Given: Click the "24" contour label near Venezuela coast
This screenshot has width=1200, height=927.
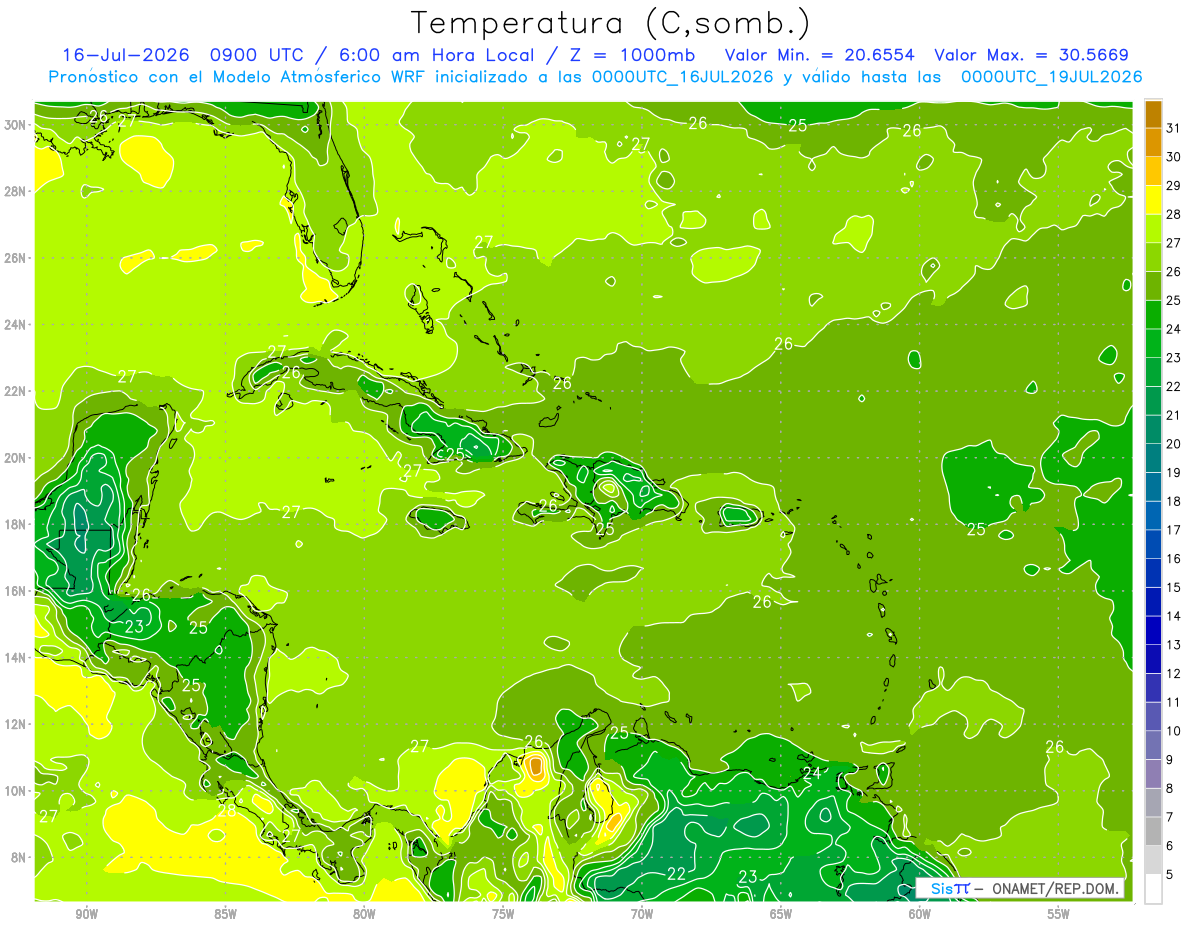Looking at the screenshot, I should click(x=812, y=773).
